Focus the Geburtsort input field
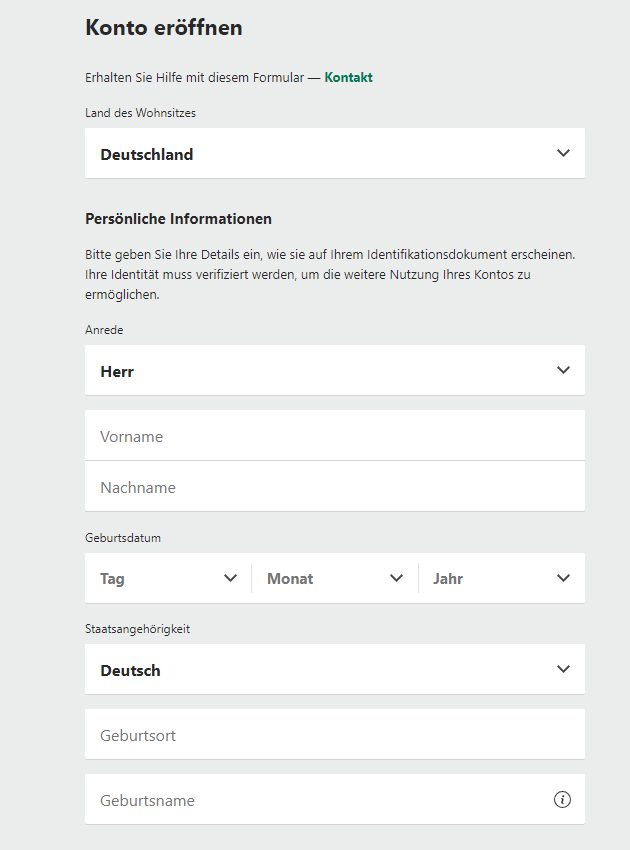The height and width of the screenshot is (850, 630). [335, 735]
